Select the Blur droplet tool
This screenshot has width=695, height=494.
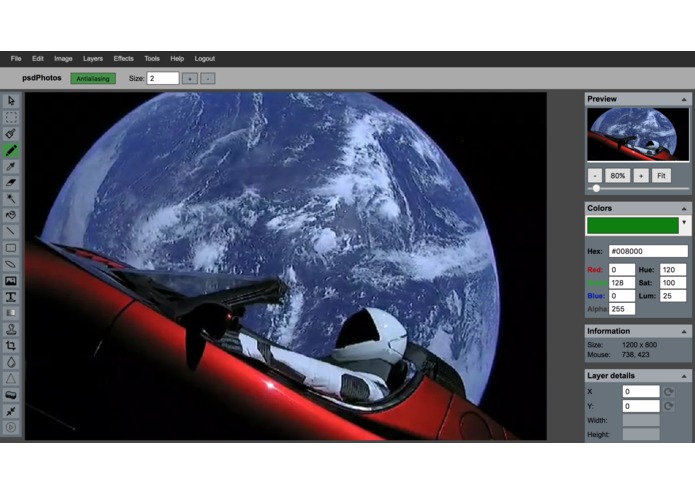(x=11, y=362)
